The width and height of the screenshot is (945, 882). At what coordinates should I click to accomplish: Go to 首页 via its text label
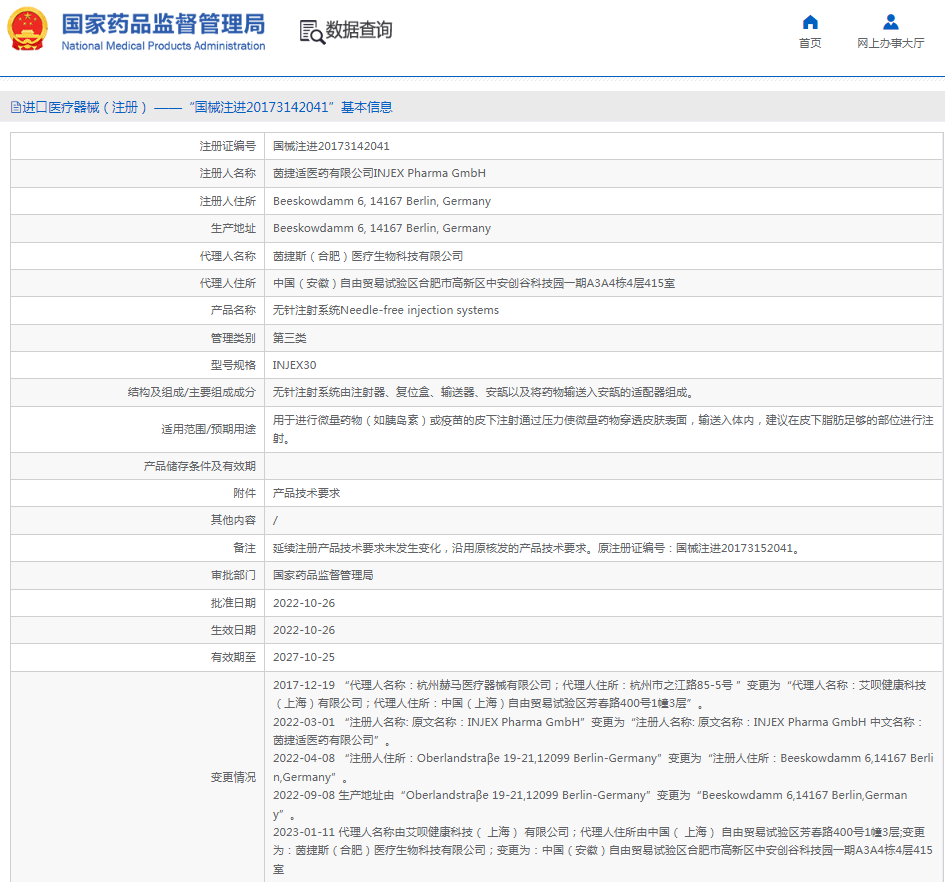pyautogui.click(x=810, y=43)
